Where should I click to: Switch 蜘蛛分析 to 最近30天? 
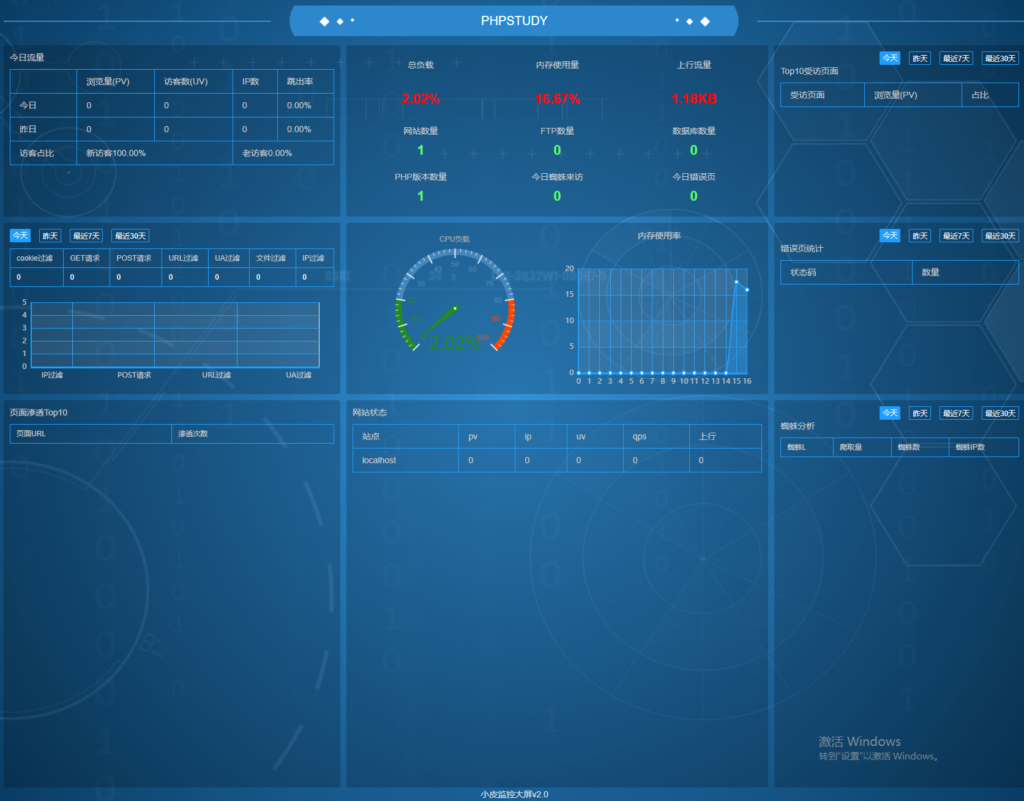tap(1000, 413)
